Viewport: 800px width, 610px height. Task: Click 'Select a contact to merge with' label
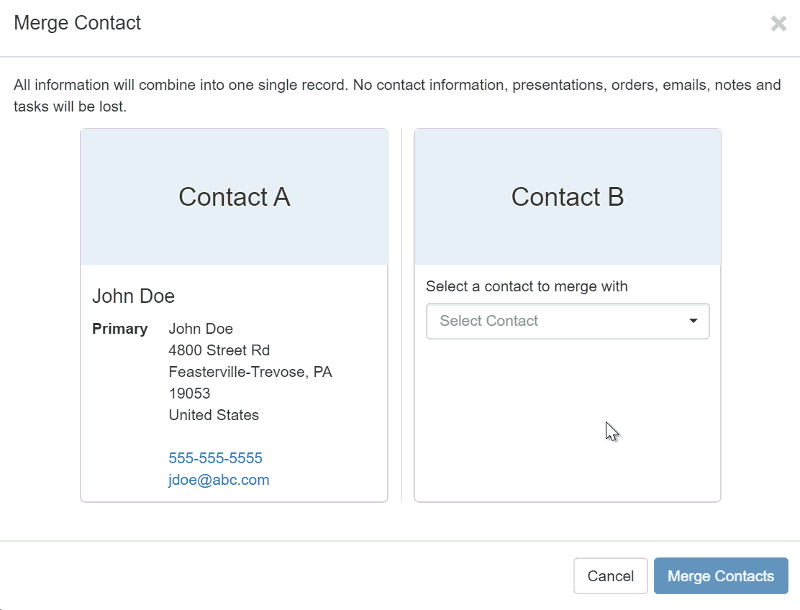[527, 287]
